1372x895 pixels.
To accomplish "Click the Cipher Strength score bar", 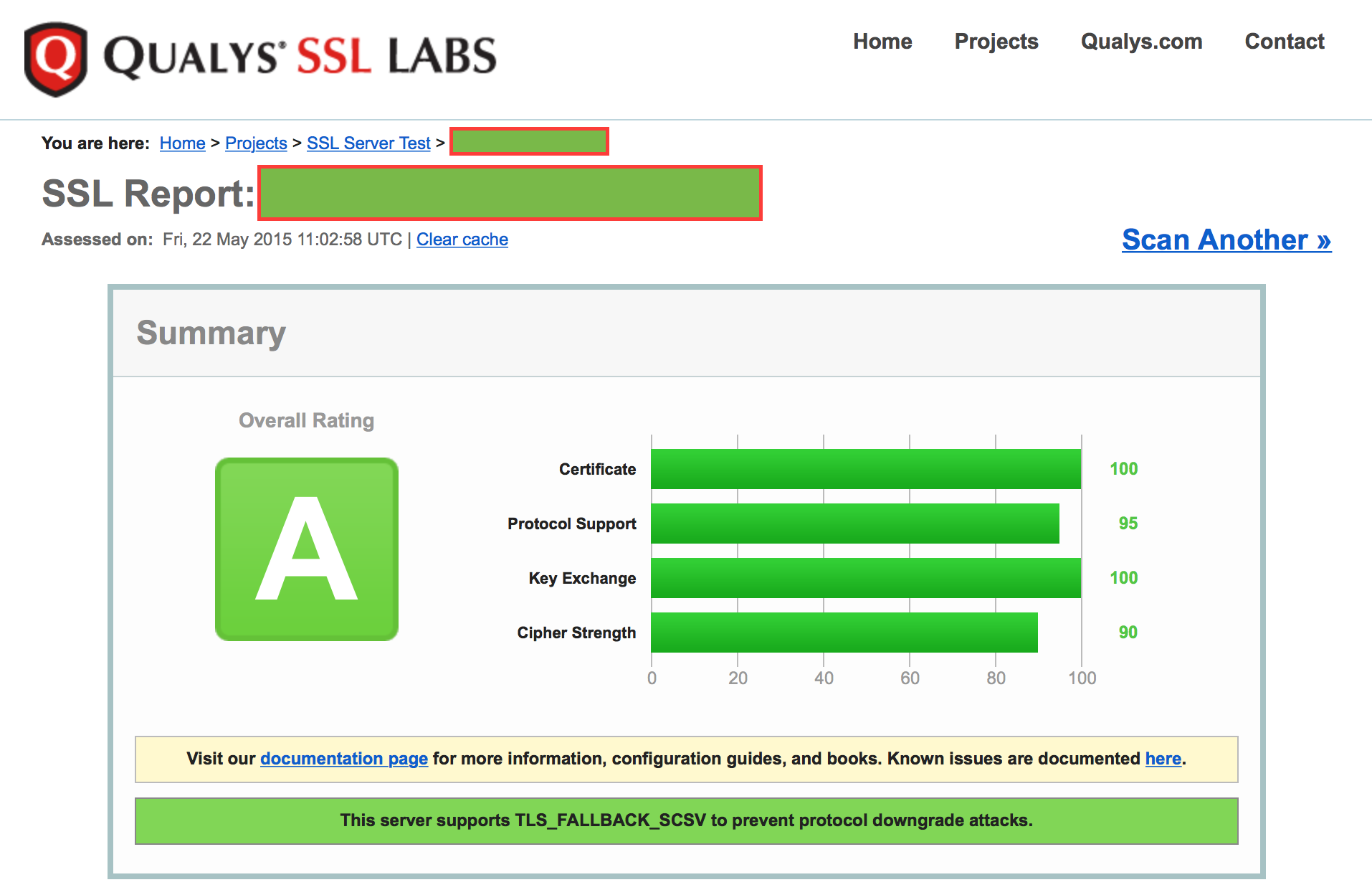I will coord(844,633).
